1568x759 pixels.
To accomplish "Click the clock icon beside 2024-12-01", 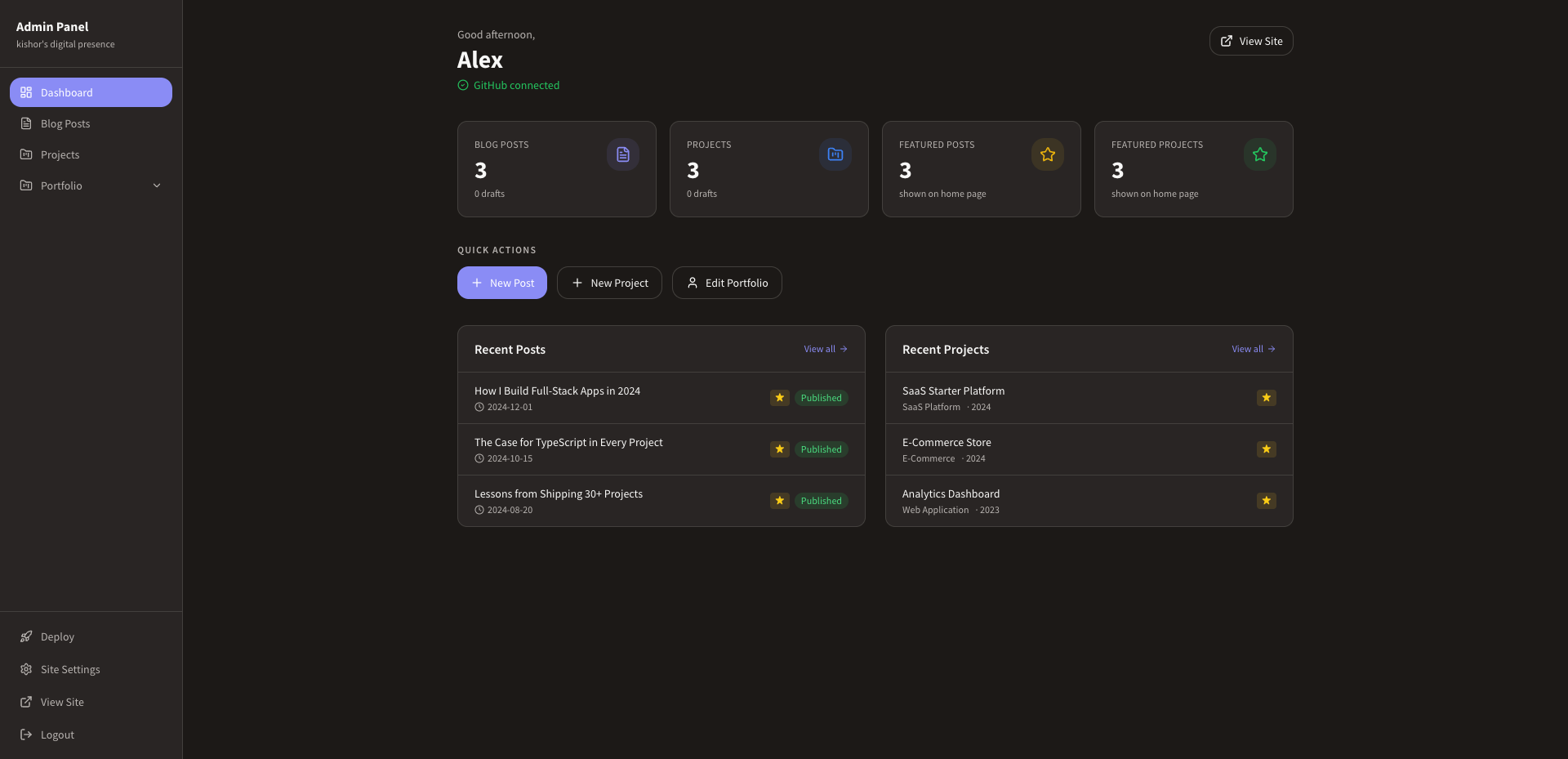I will pos(479,407).
